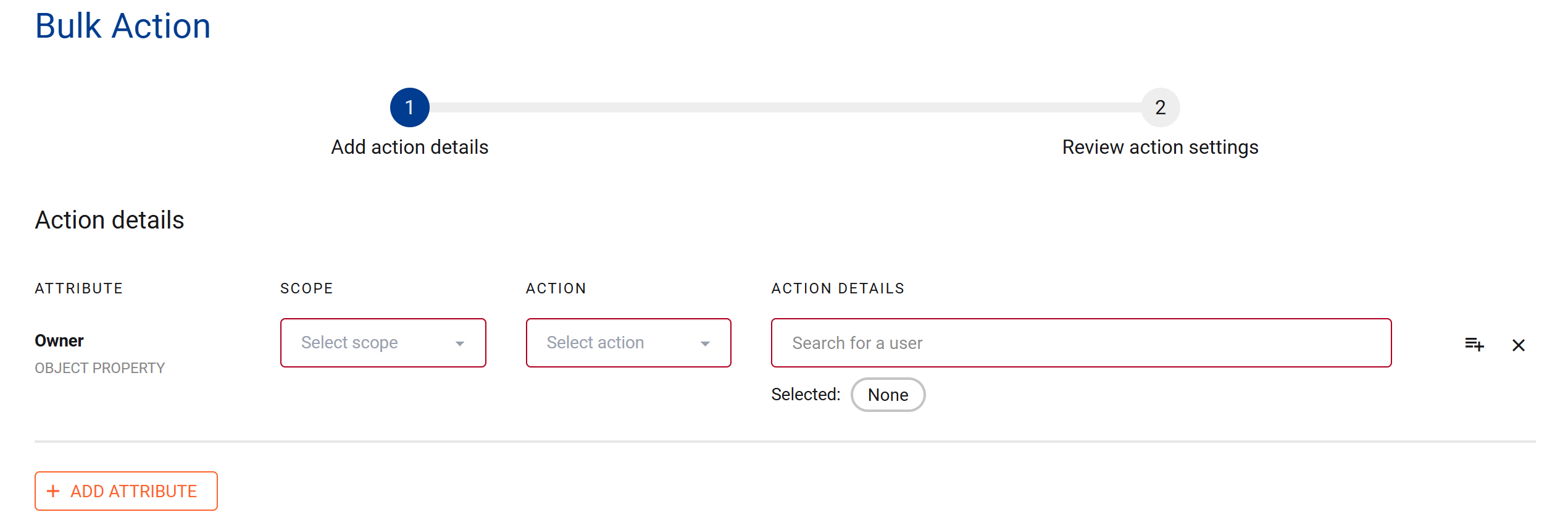Select the Add action details step label
The image size is (1568, 525).
tap(409, 147)
